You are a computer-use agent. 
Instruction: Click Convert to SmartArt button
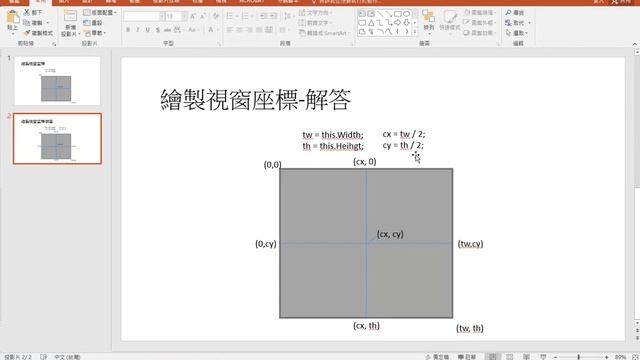[325, 33]
